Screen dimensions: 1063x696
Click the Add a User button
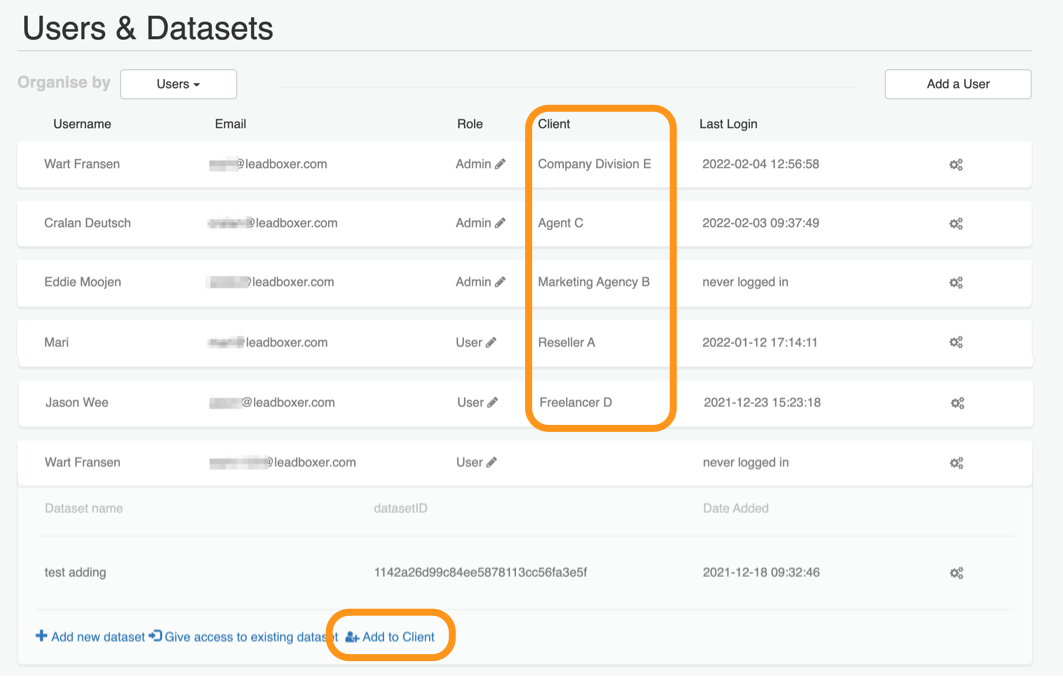click(957, 84)
